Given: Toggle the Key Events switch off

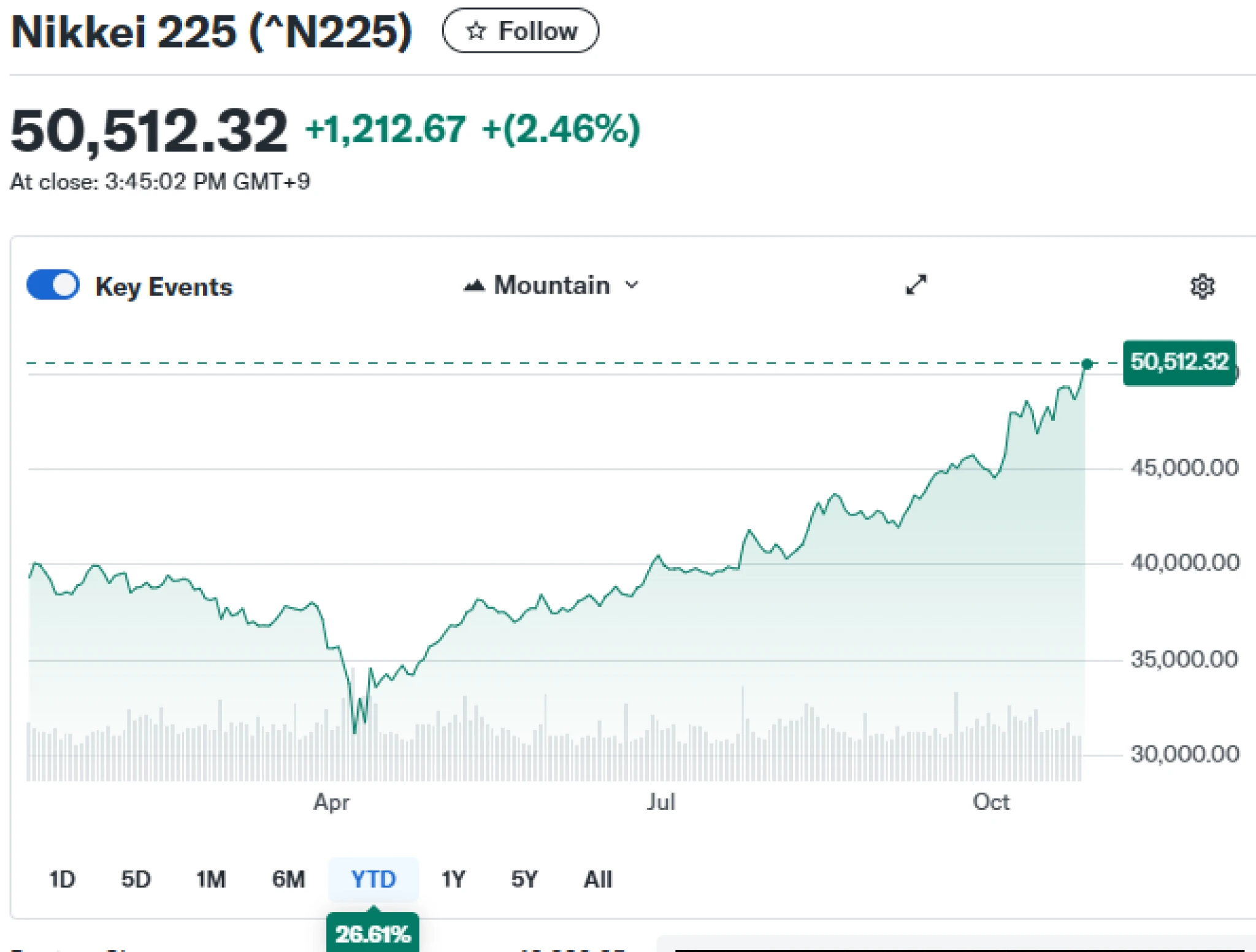Looking at the screenshot, I should pyautogui.click(x=53, y=286).
